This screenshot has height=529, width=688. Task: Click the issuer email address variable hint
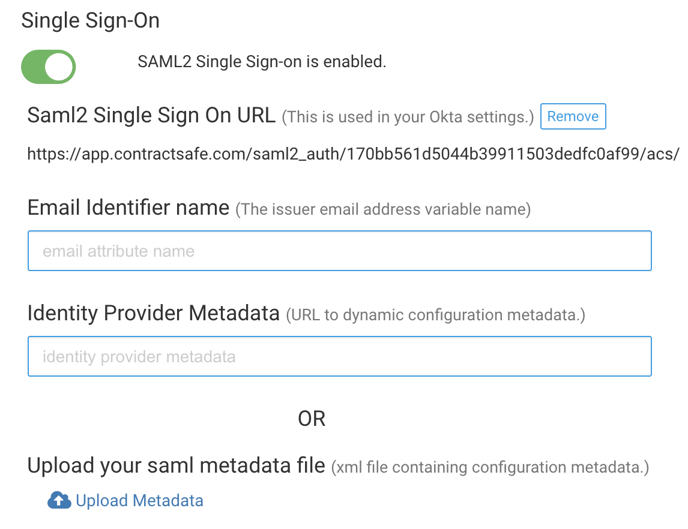383,209
